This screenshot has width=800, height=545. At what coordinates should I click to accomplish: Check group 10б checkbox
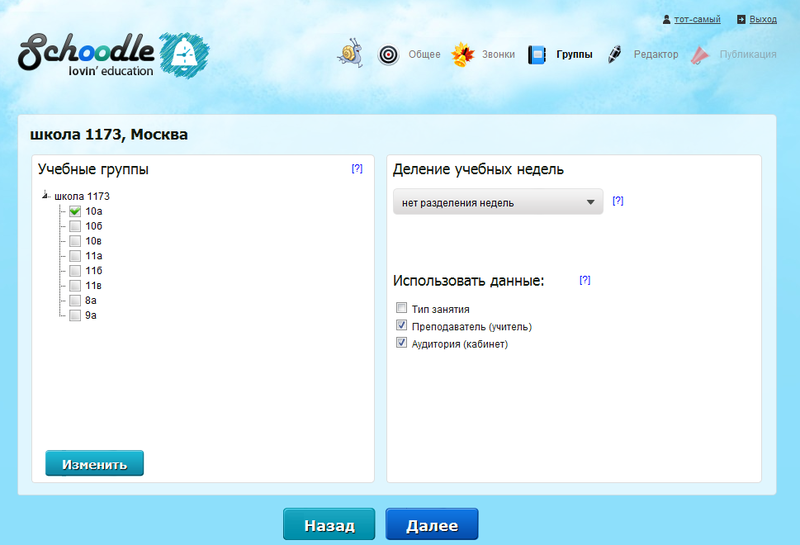point(75,226)
